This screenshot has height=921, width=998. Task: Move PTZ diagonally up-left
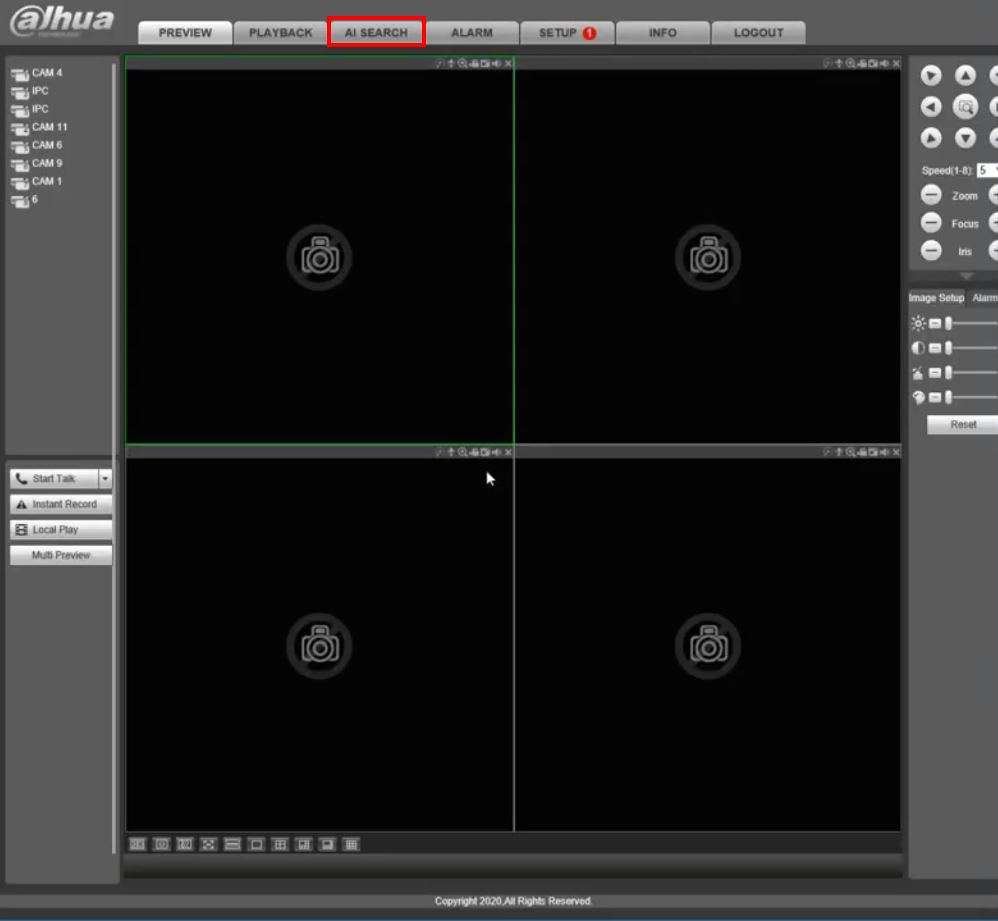pyautogui.click(x=931, y=76)
